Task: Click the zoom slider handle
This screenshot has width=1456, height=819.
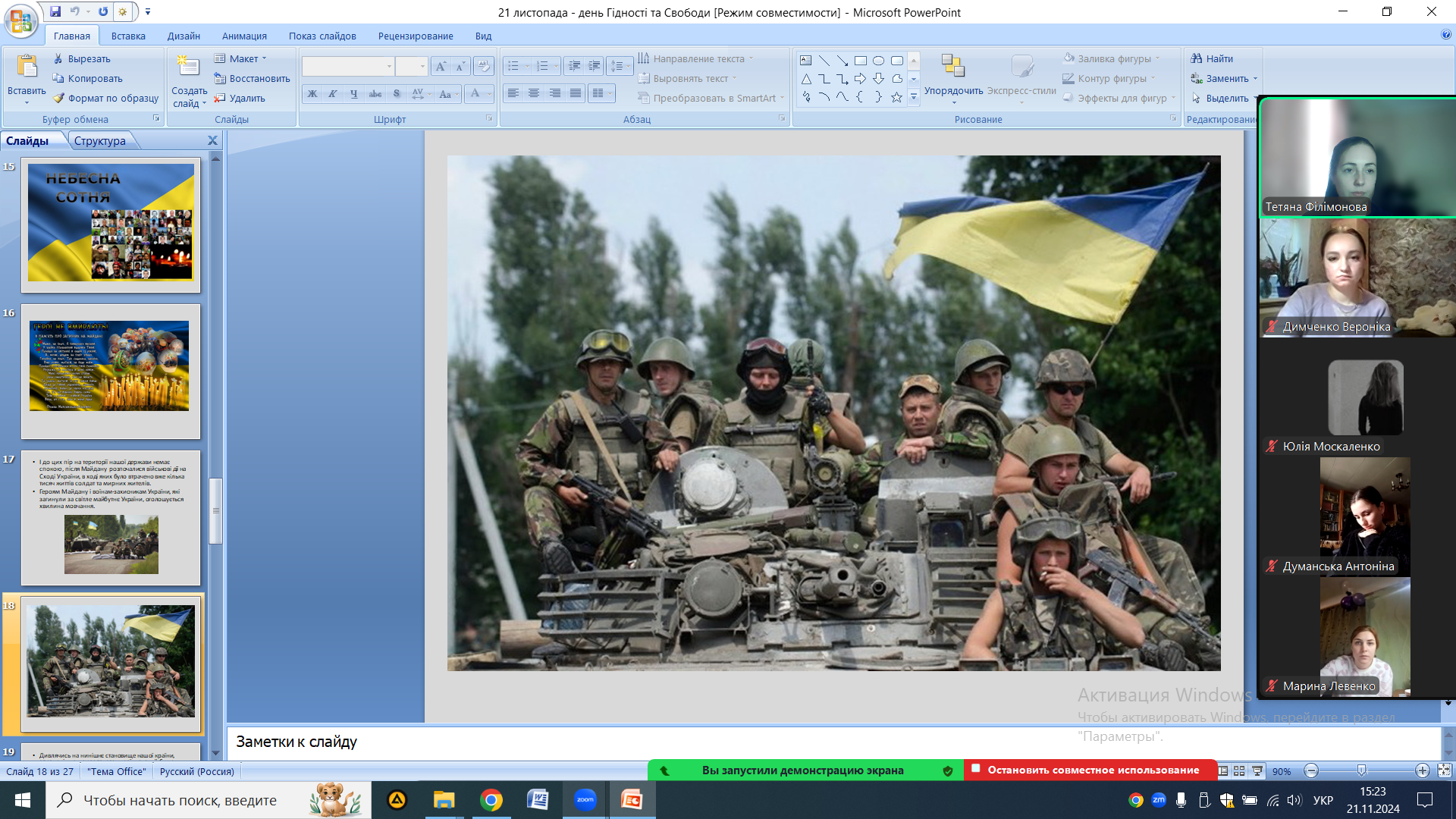Action: click(x=1361, y=770)
